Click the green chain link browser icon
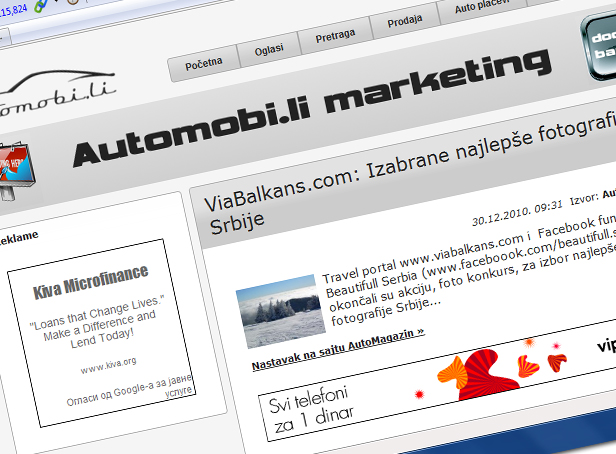 pyautogui.click(x=41, y=5)
